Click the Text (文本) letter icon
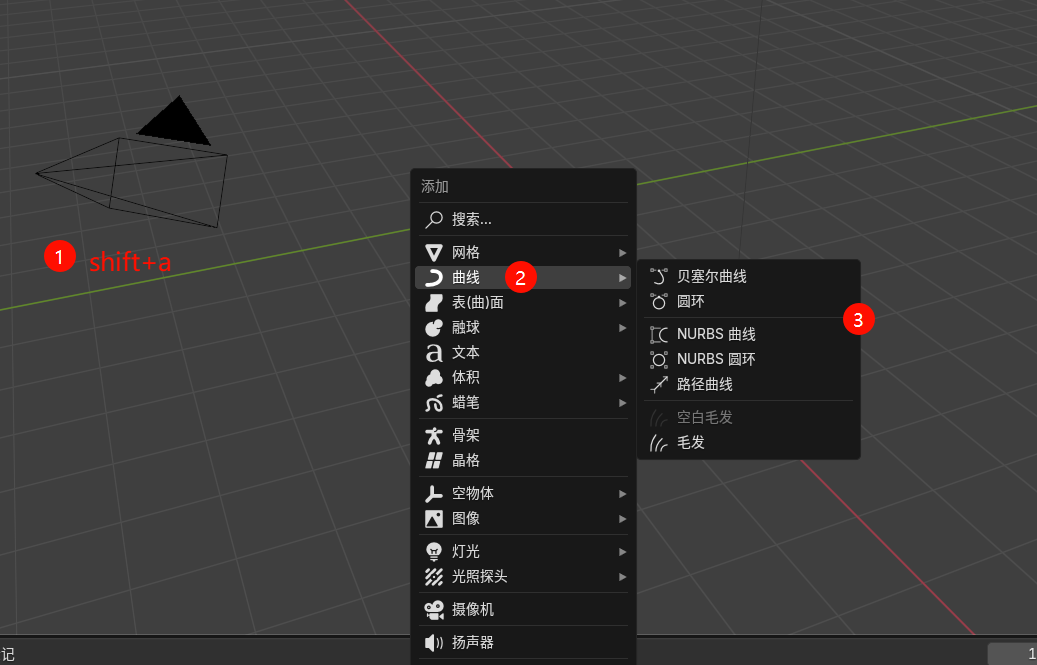Screen dimensions: 1037x665 click(434, 353)
